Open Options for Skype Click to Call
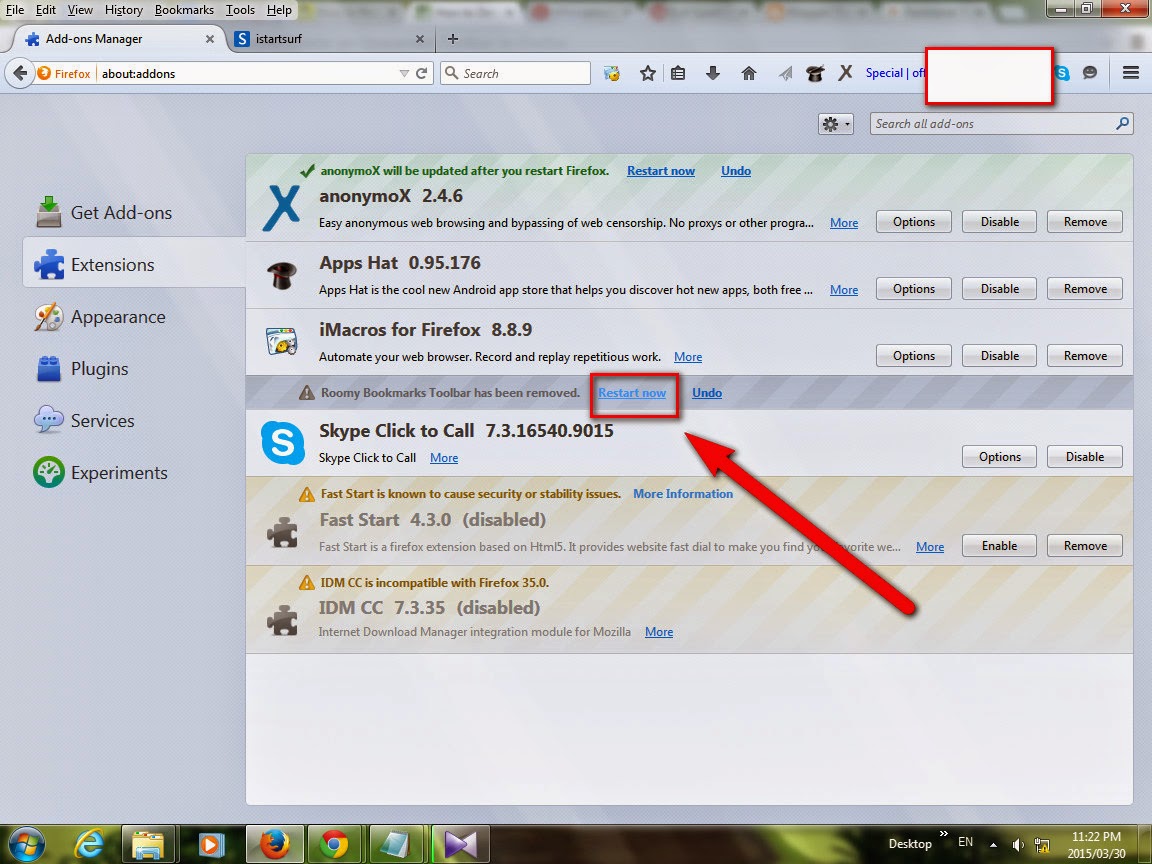 (x=999, y=456)
